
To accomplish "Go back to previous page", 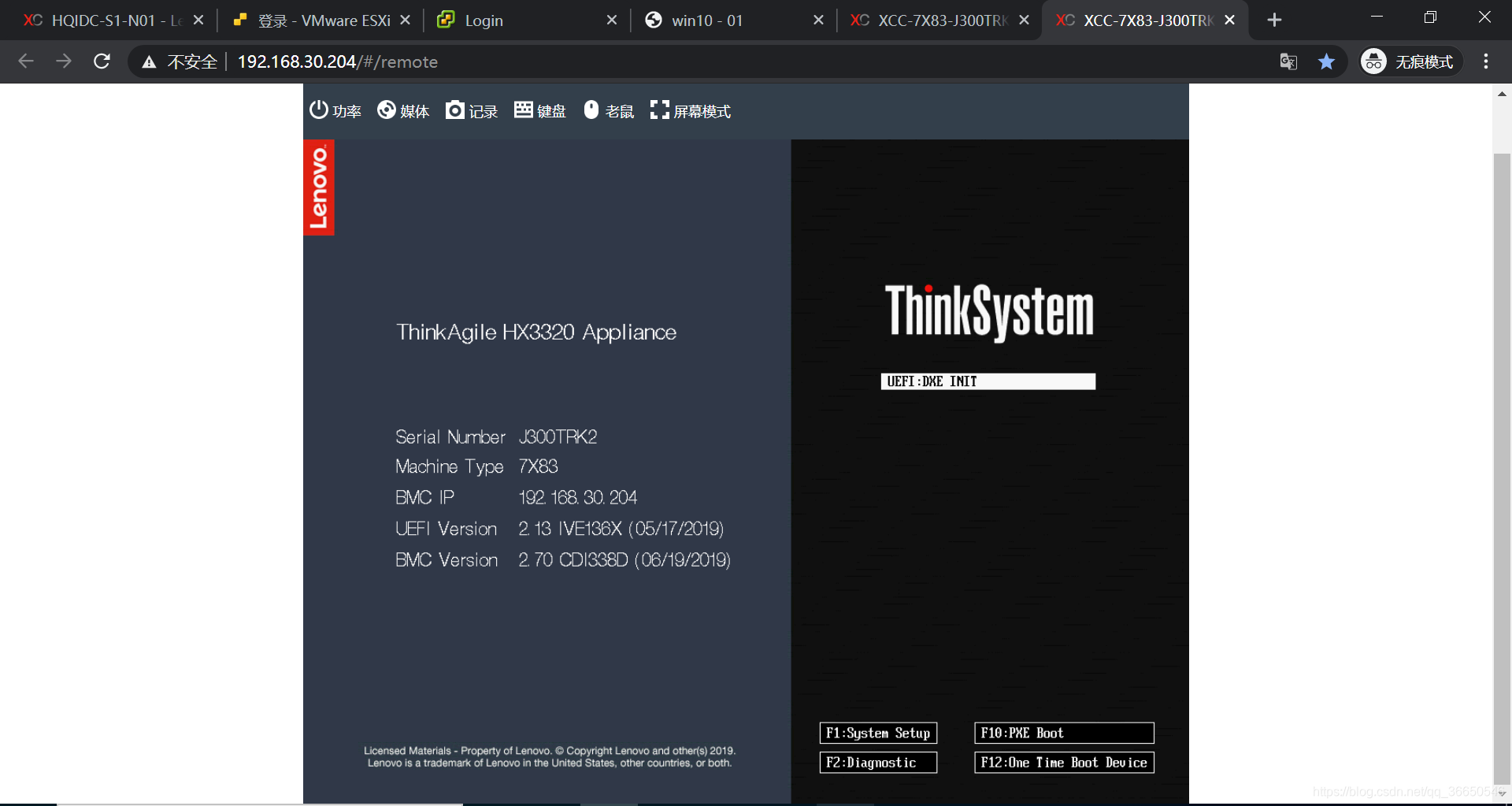I will point(26,61).
